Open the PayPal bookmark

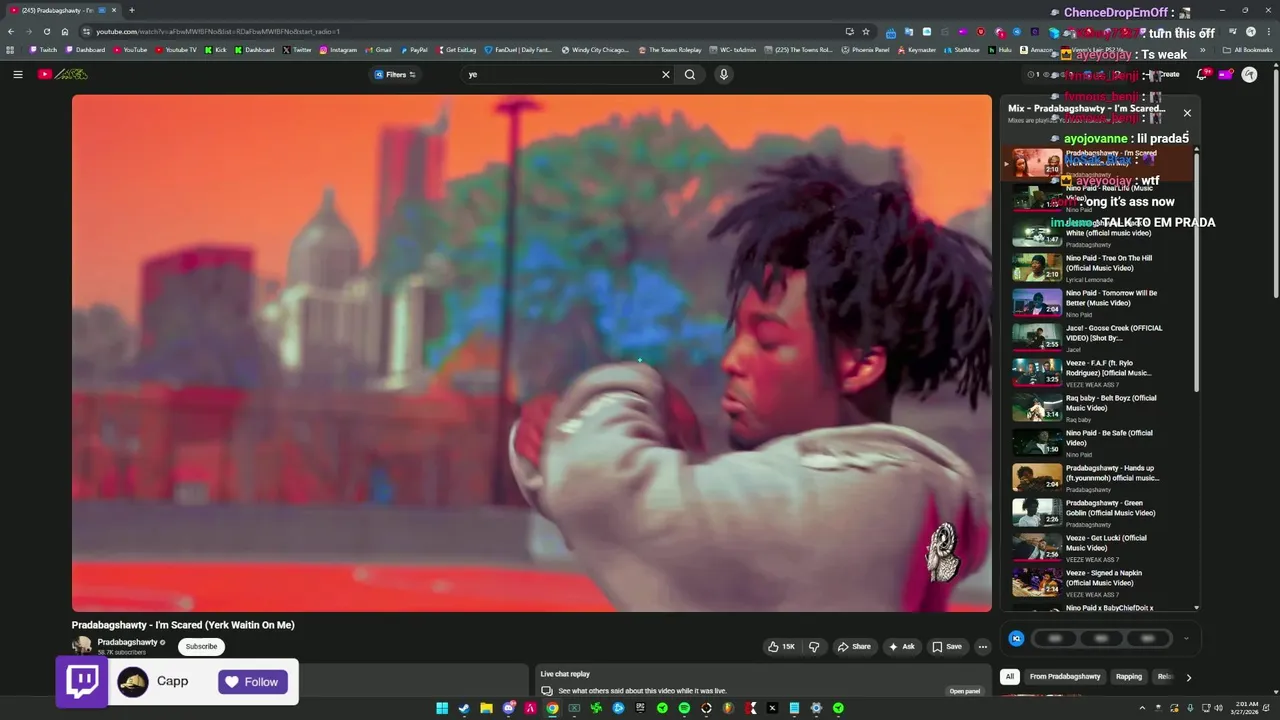point(413,49)
